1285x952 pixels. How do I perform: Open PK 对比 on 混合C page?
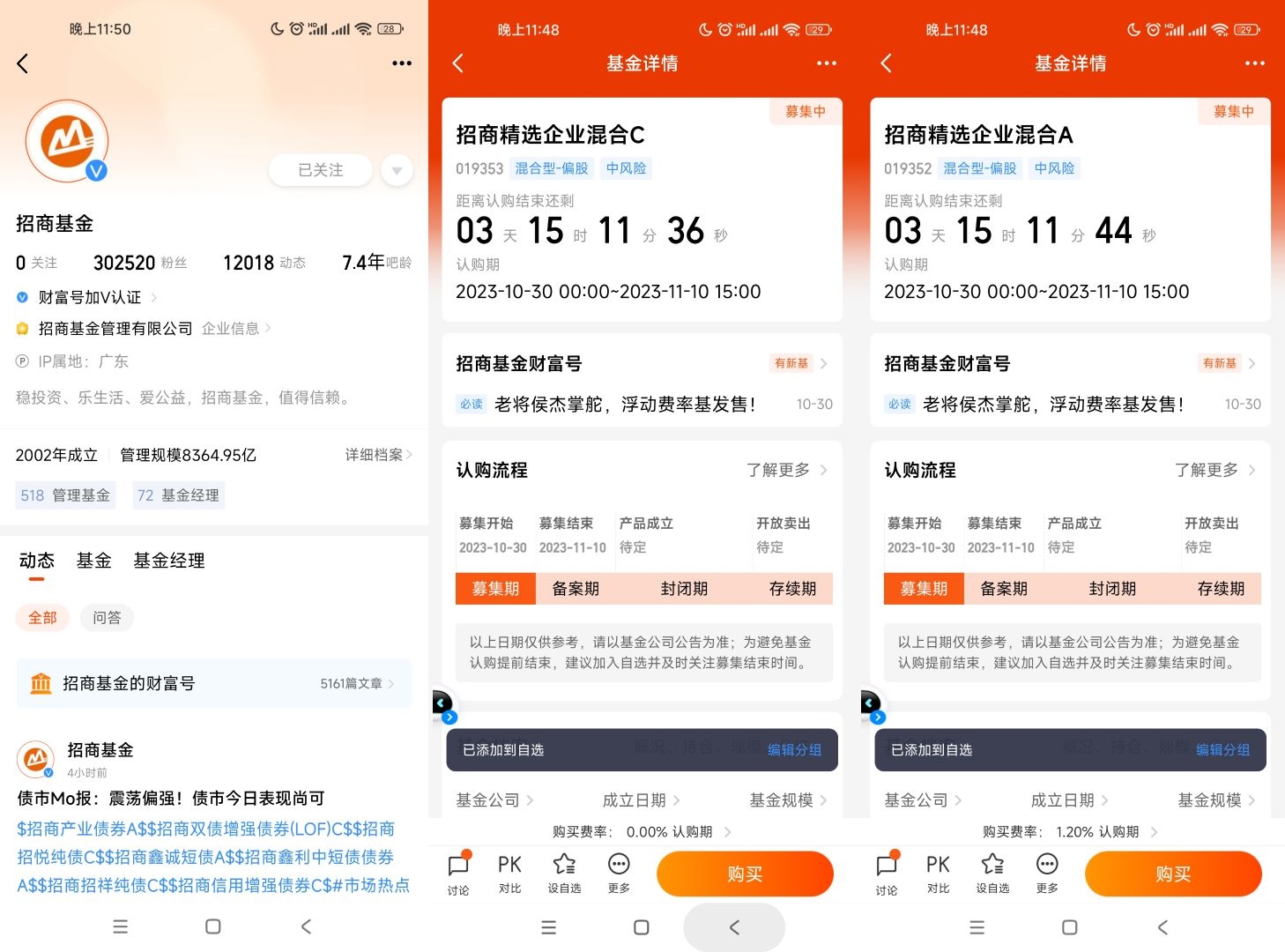509,874
